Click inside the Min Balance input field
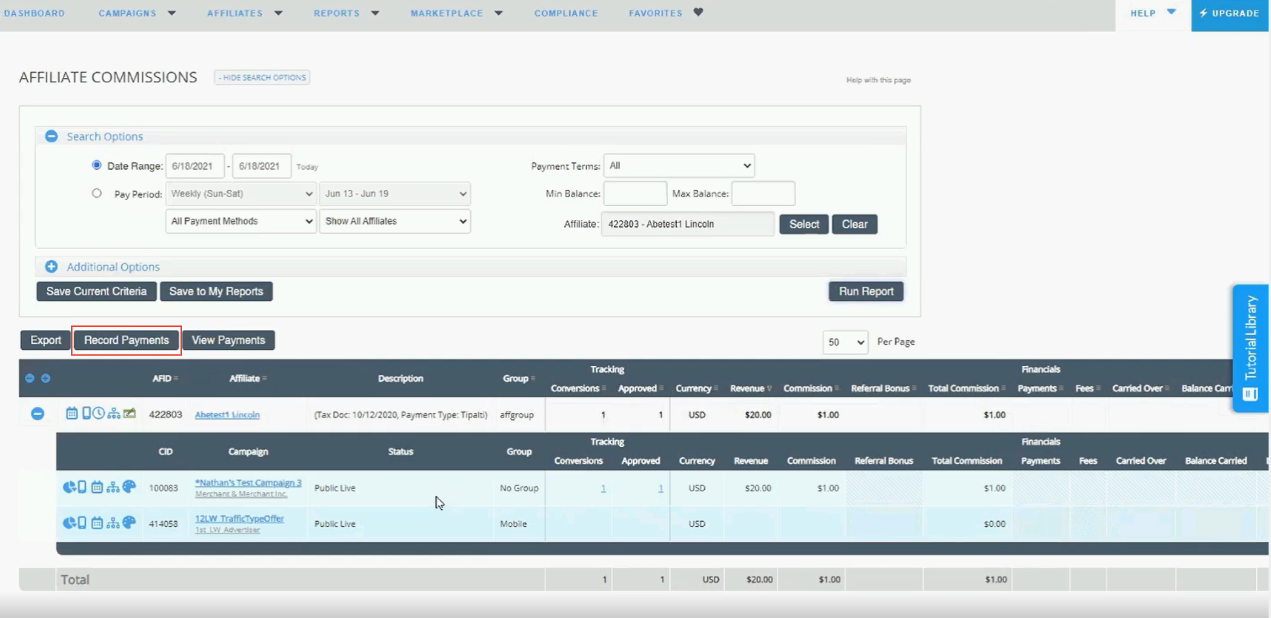 point(635,193)
